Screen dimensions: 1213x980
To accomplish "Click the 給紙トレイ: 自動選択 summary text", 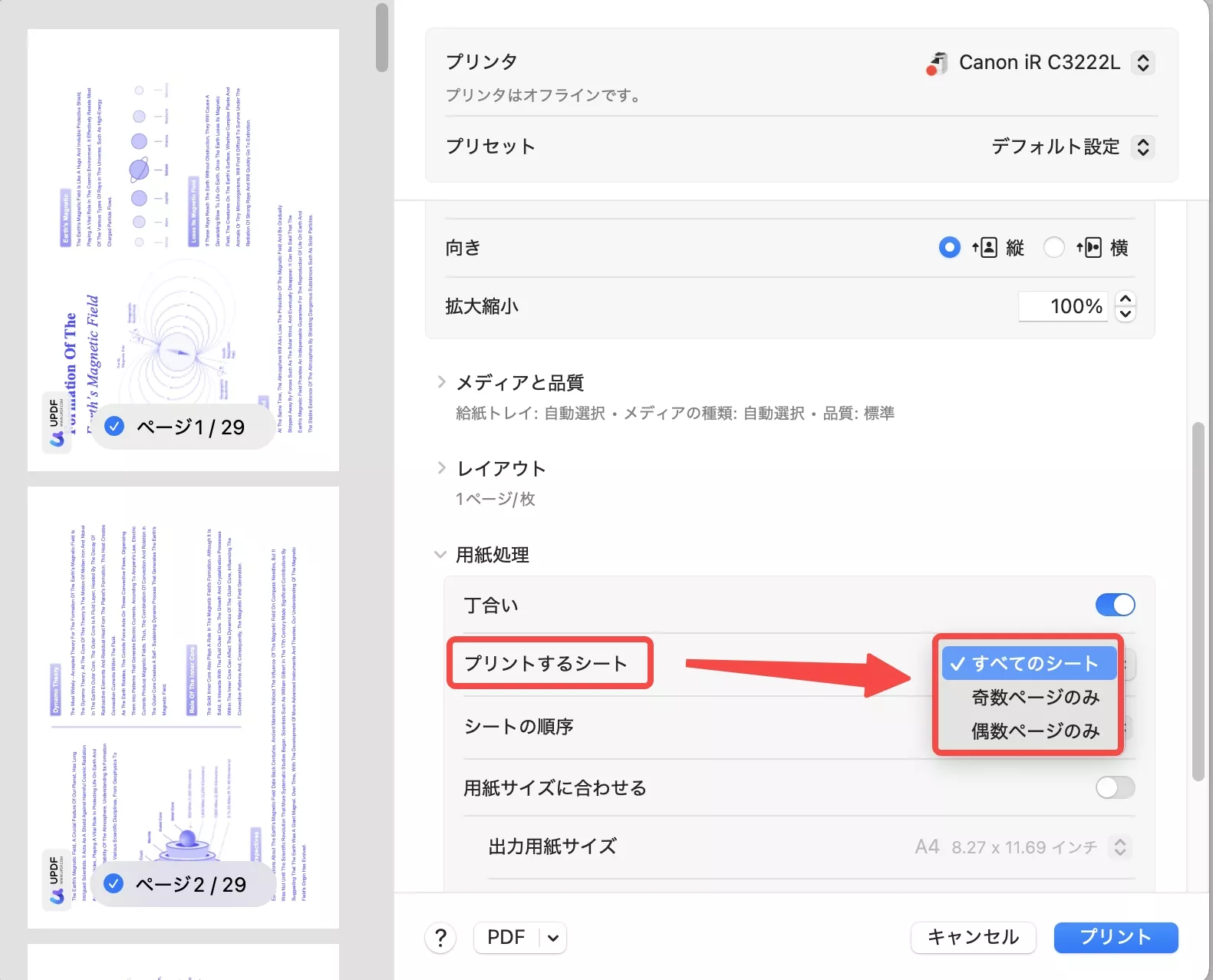I will coord(675,414).
